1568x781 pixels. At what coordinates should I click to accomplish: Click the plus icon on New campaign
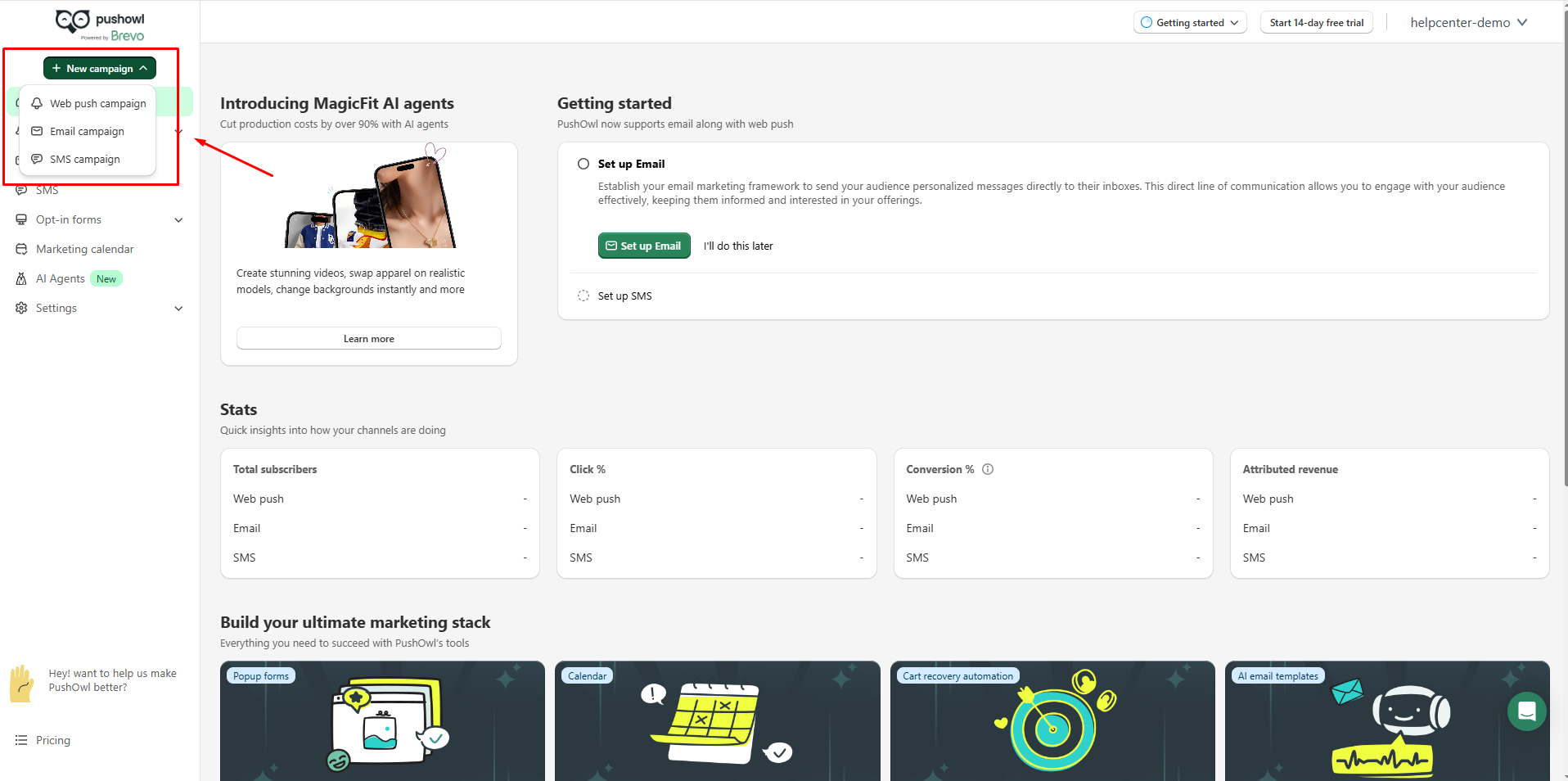[56, 68]
